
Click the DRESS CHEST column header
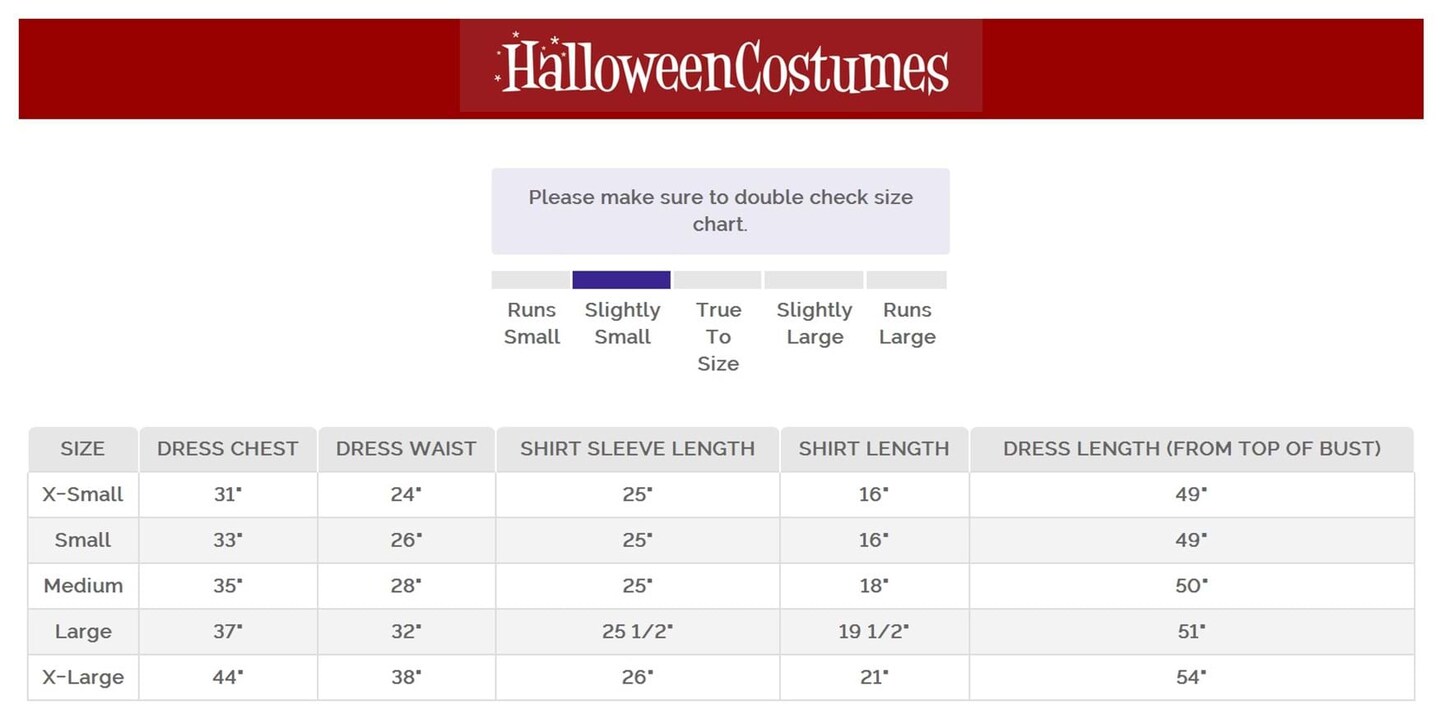click(228, 449)
